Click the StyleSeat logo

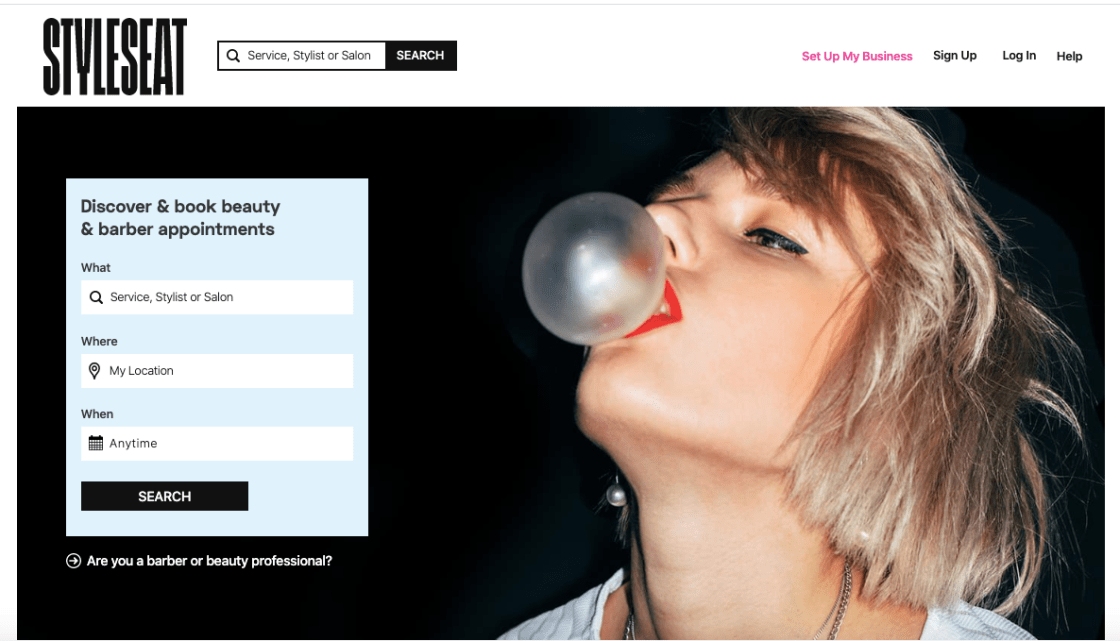(x=115, y=56)
